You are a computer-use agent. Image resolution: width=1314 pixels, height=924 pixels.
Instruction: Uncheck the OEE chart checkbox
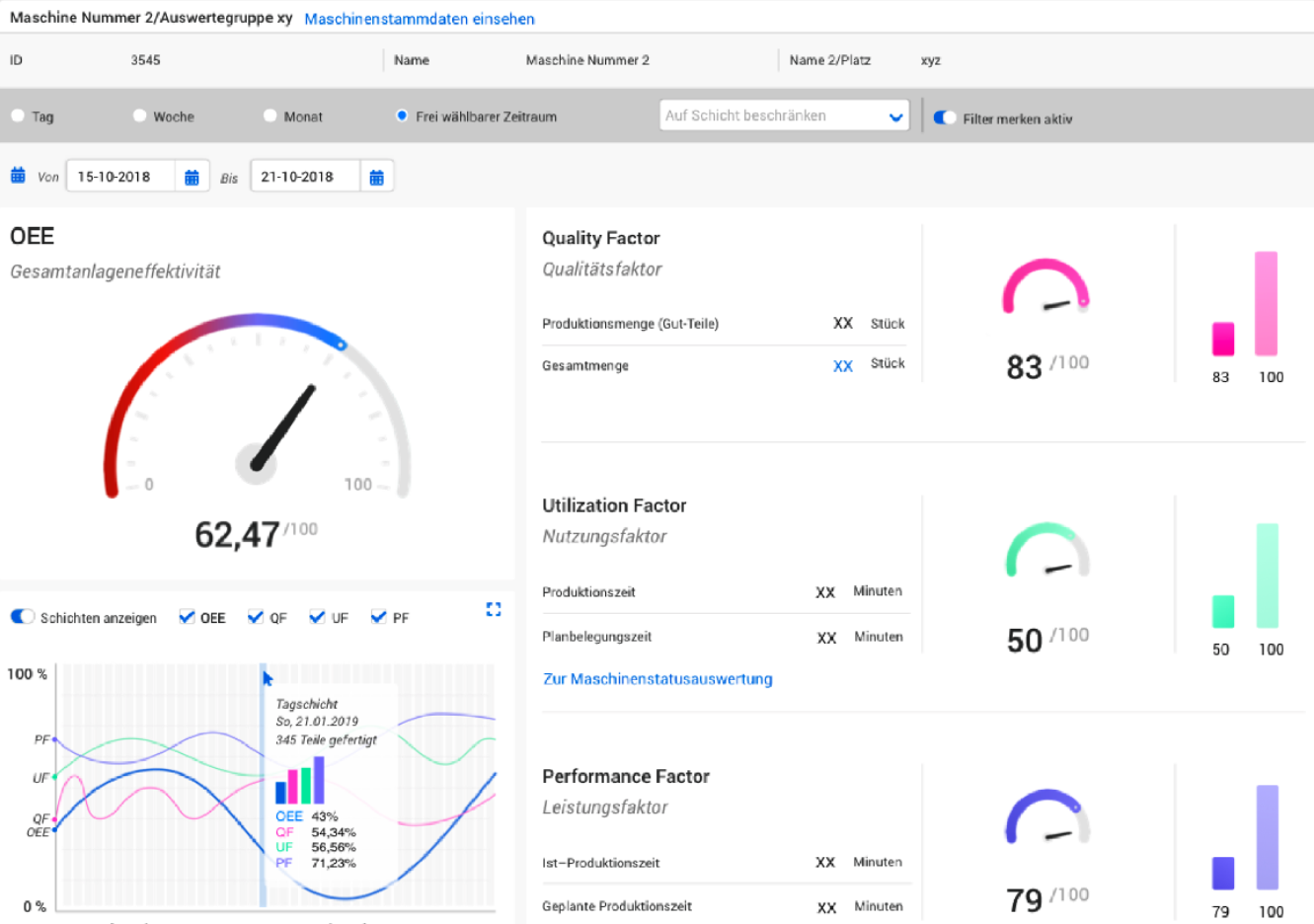coord(187,617)
